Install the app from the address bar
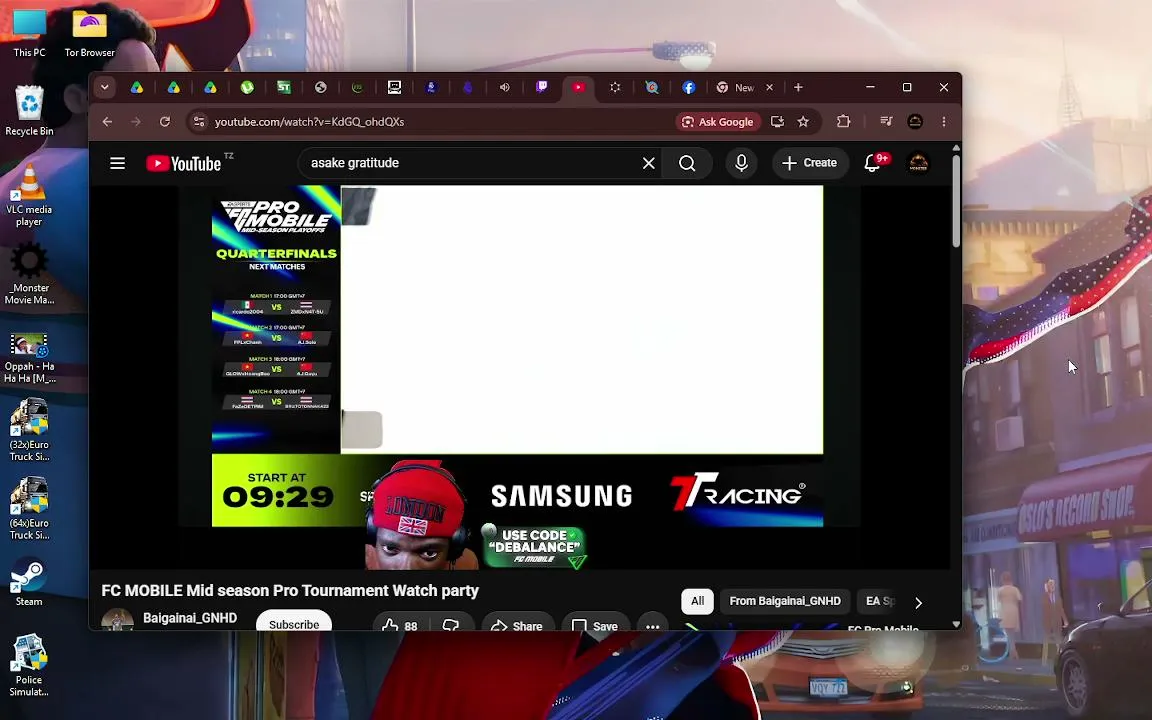Screen dimensions: 1152x720 (x=777, y=122)
